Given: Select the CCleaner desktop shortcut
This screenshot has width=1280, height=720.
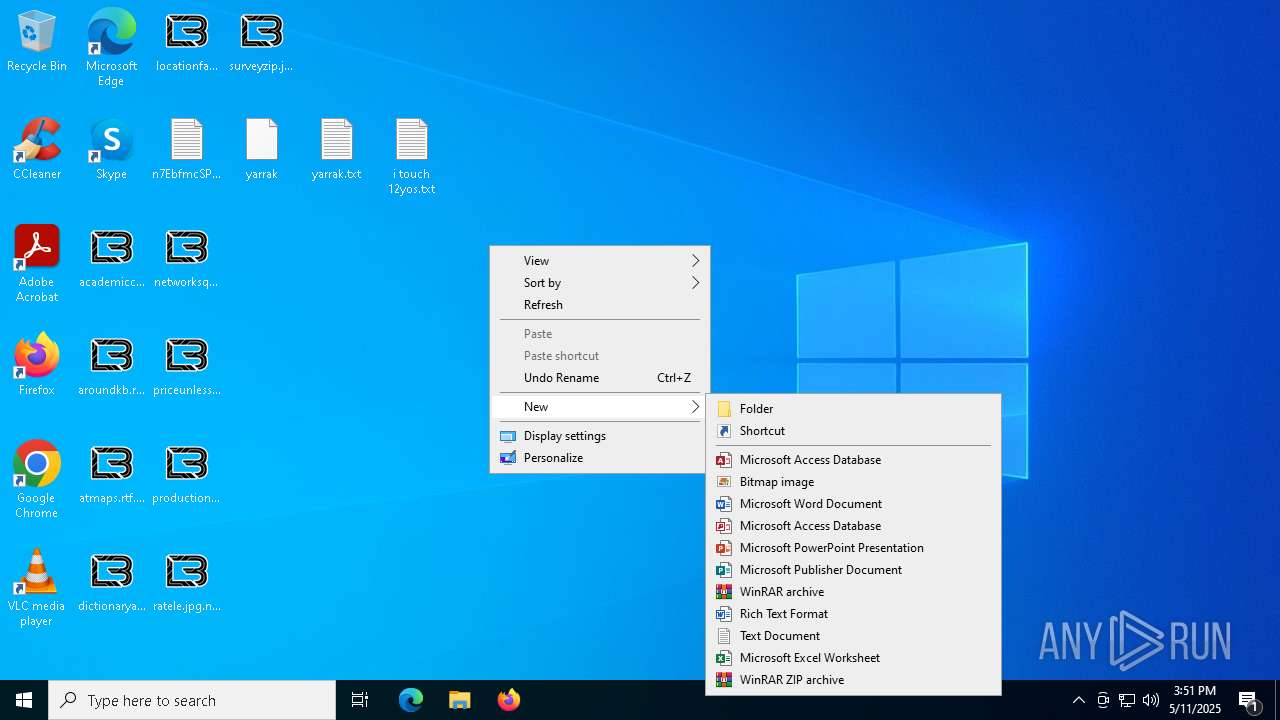Looking at the screenshot, I should pos(37,150).
